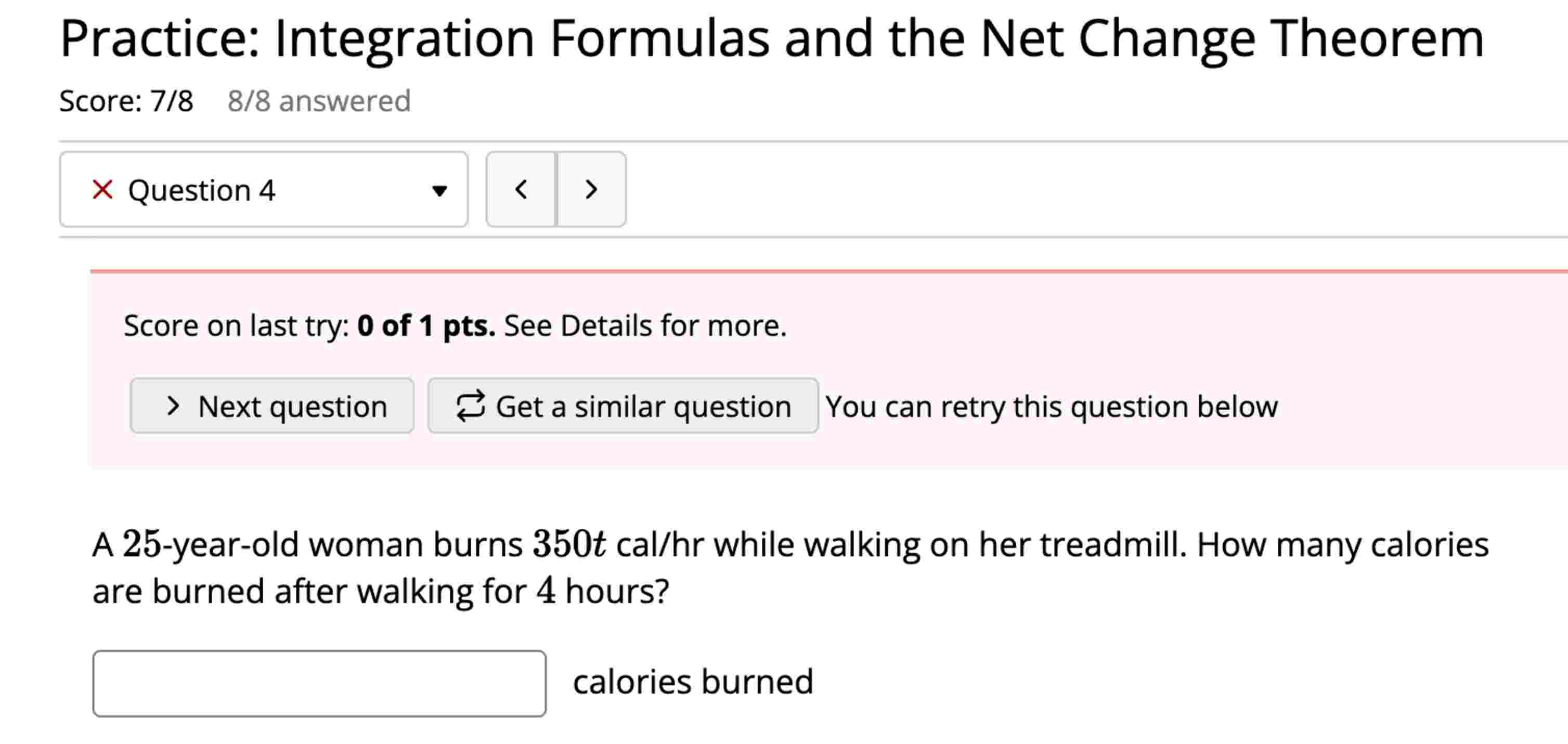Screen dimensions: 1568x744
Task: Click the dropdown caret beside Question 4
Action: pyautogui.click(x=440, y=191)
